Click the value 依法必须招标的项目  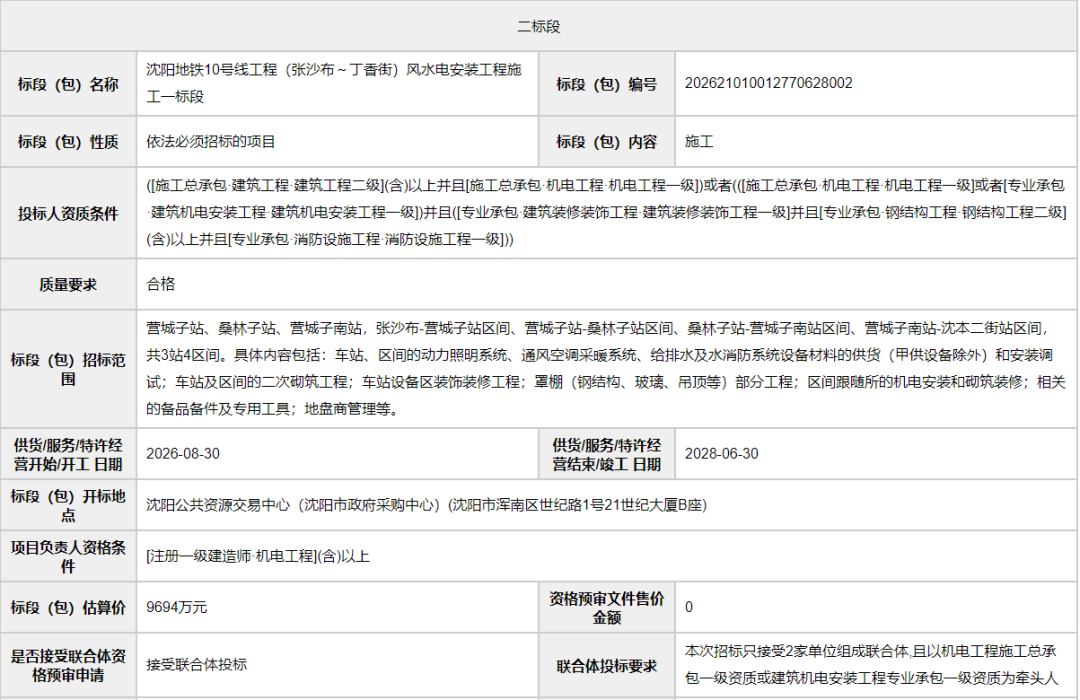(211, 142)
